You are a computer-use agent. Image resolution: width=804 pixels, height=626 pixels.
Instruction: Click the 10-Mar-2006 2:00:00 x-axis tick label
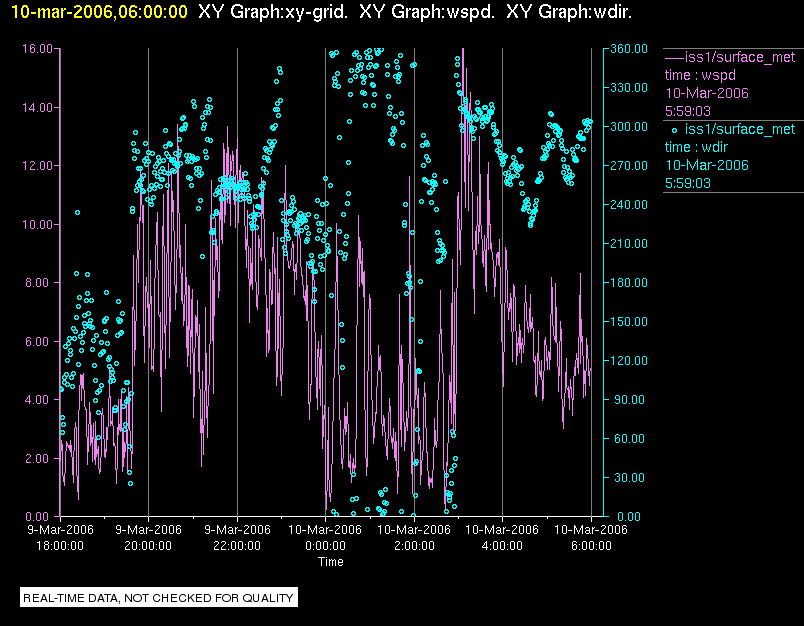tap(414, 538)
